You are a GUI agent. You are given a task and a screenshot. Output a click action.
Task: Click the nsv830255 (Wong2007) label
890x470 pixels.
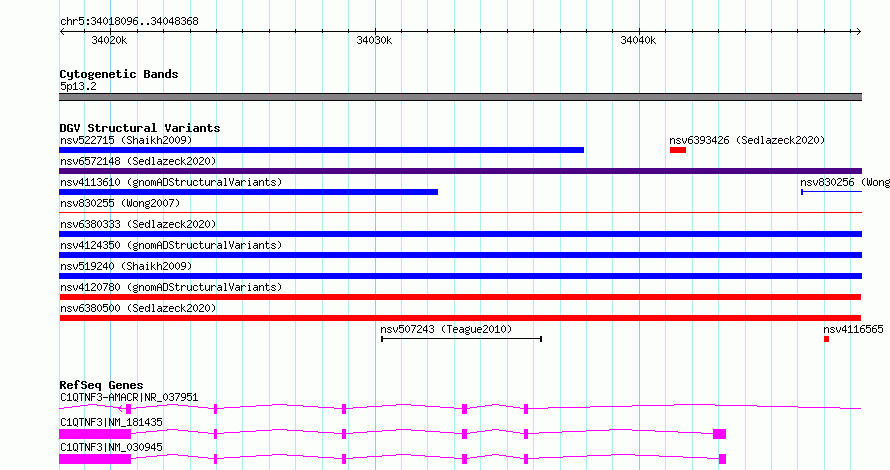coord(120,203)
